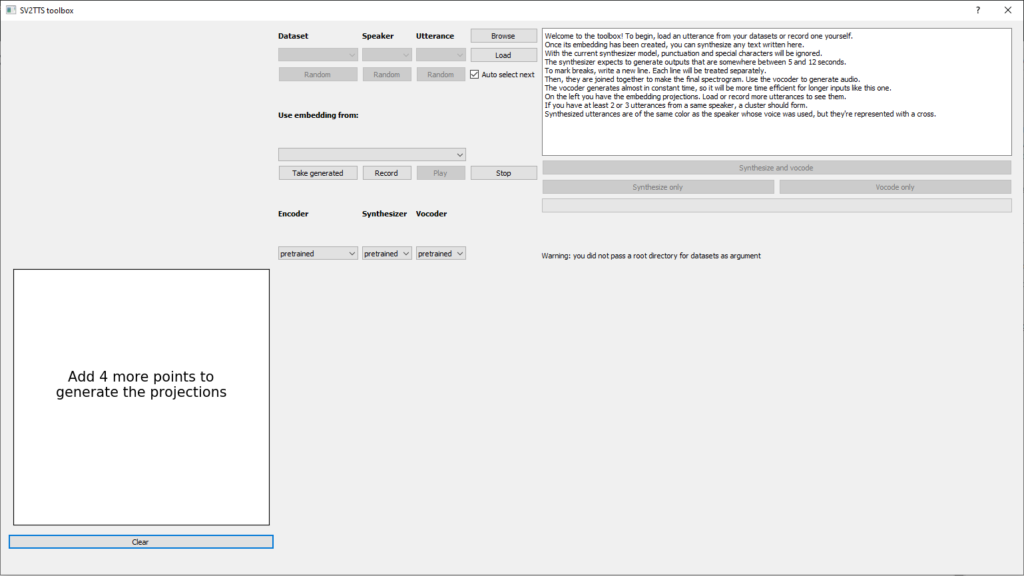Click the Play button
Screen dimensions: 1024x576
pyautogui.click(x=441, y=173)
